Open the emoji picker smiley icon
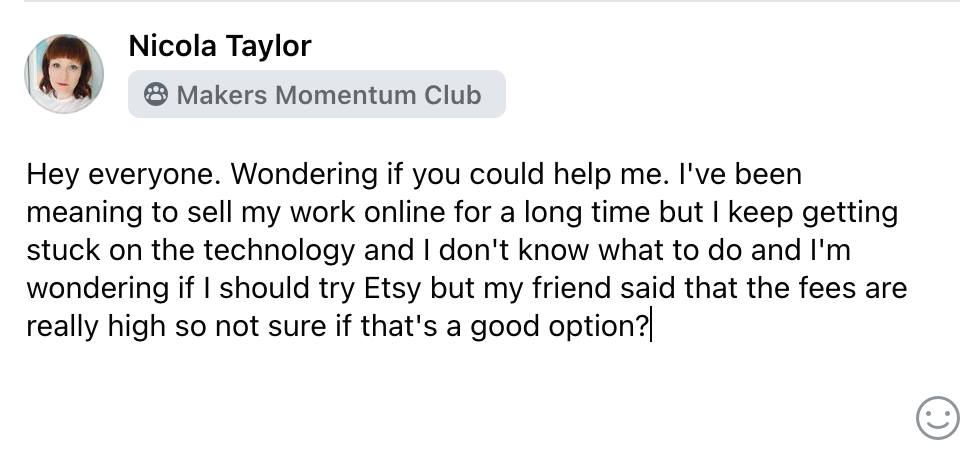Viewport: 980px width, 474px height. point(938,418)
